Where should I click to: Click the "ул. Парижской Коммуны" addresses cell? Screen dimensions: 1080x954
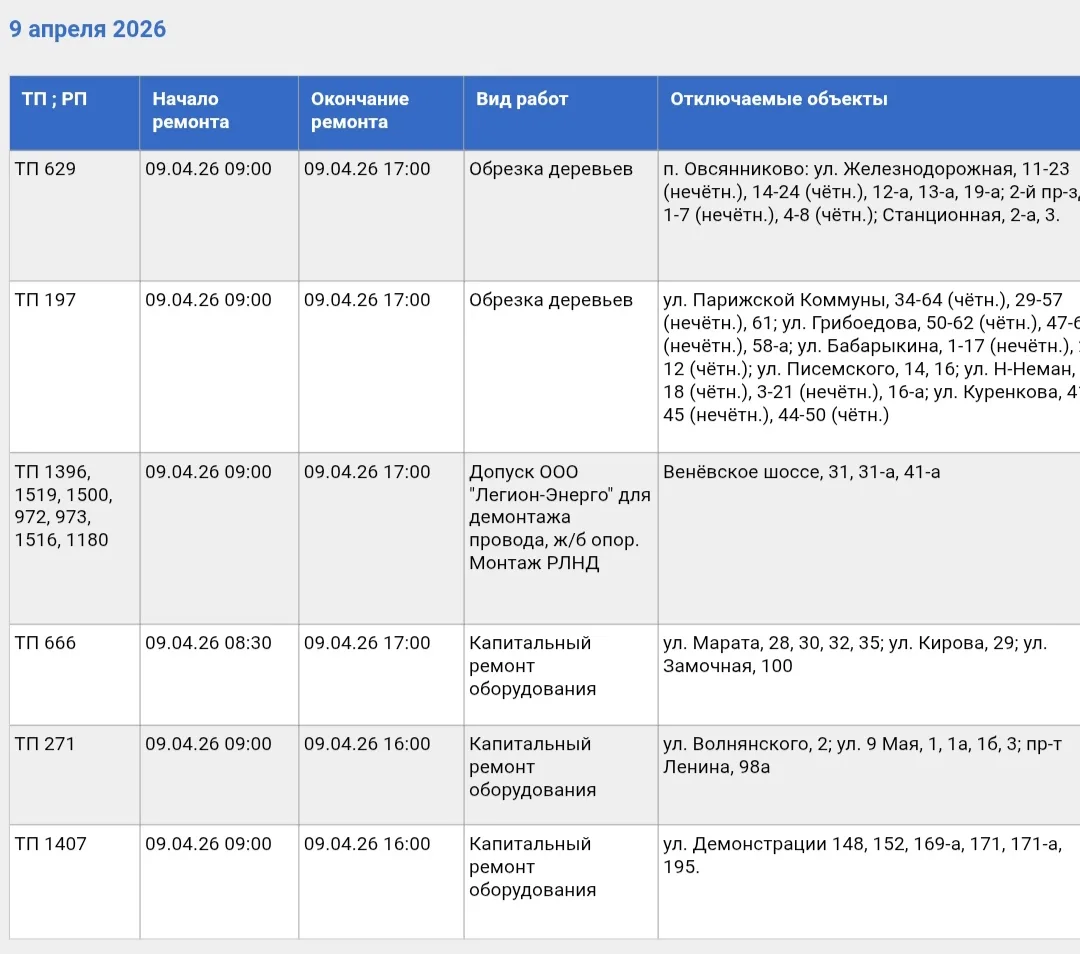tap(868, 357)
